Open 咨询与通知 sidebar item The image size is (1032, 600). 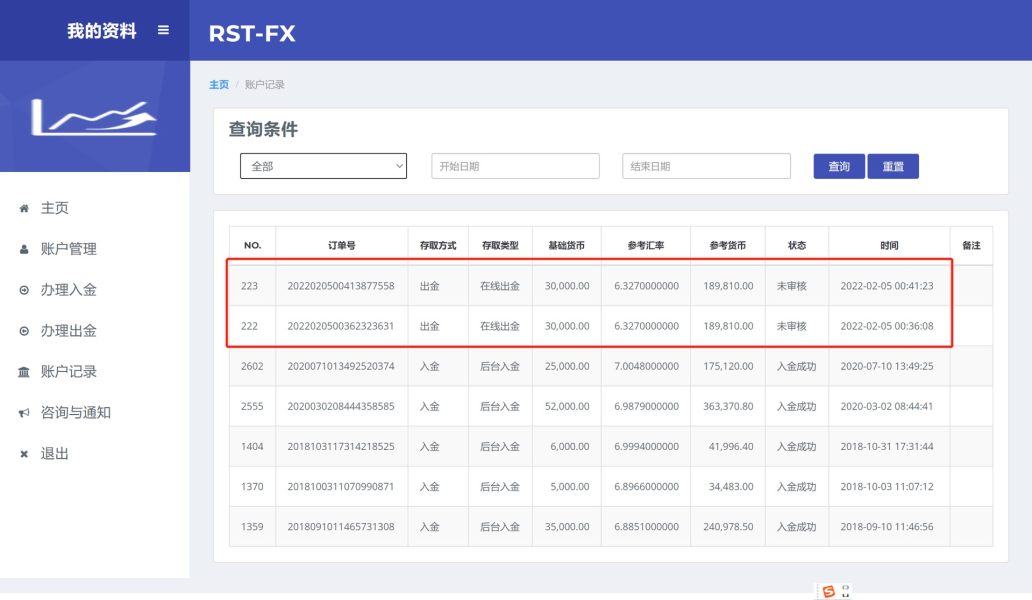point(76,412)
